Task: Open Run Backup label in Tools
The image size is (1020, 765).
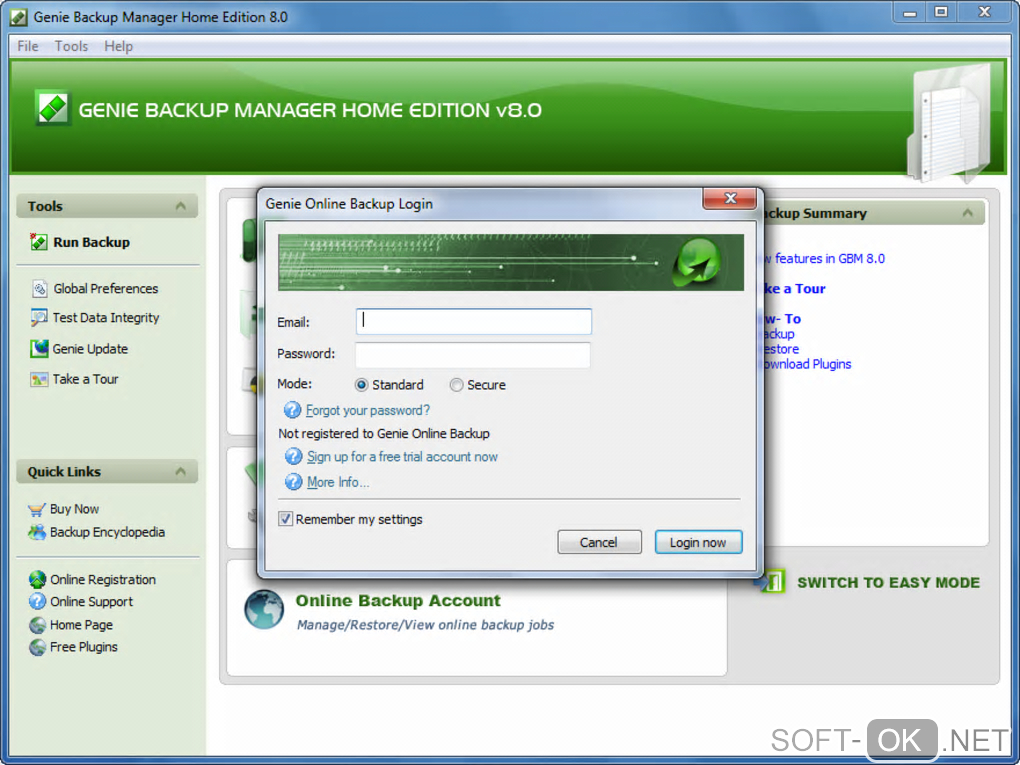Action: tap(92, 242)
